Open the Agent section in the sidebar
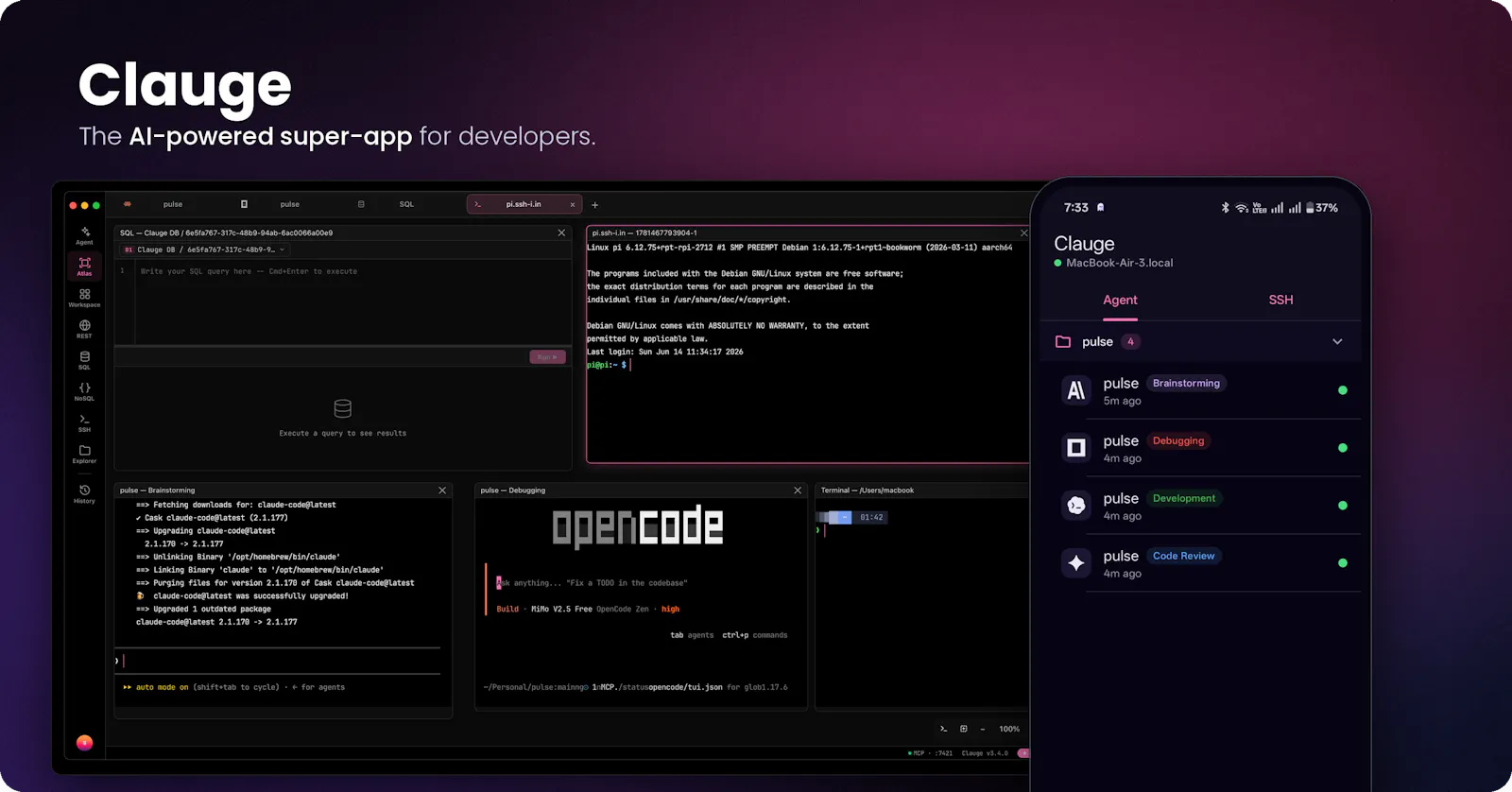The width and height of the screenshot is (1512, 792). tap(84, 235)
